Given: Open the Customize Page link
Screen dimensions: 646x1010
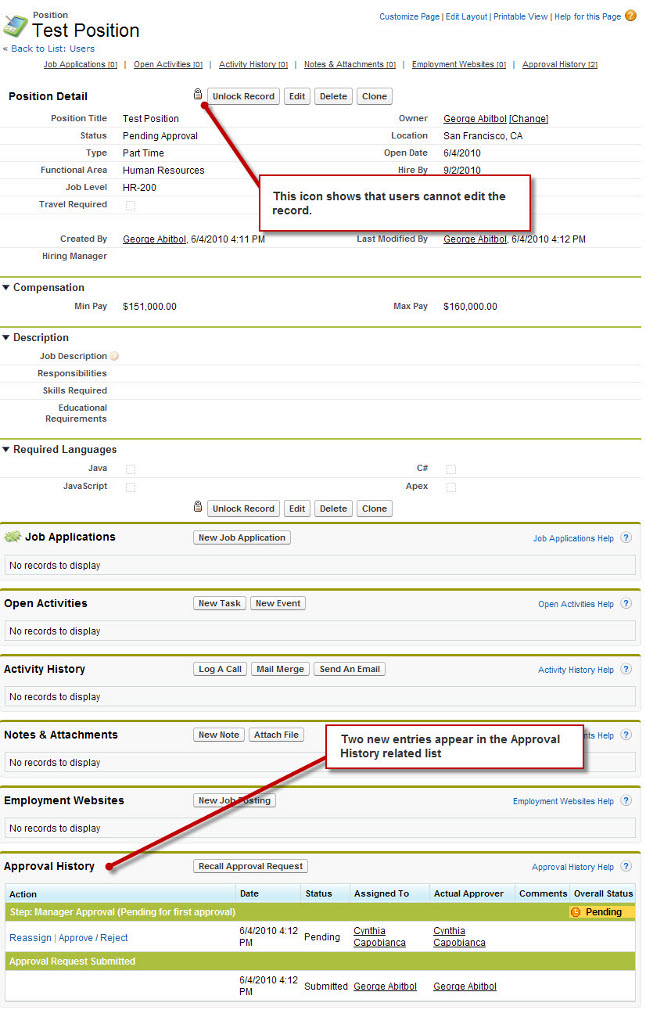Looking at the screenshot, I should point(410,17).
